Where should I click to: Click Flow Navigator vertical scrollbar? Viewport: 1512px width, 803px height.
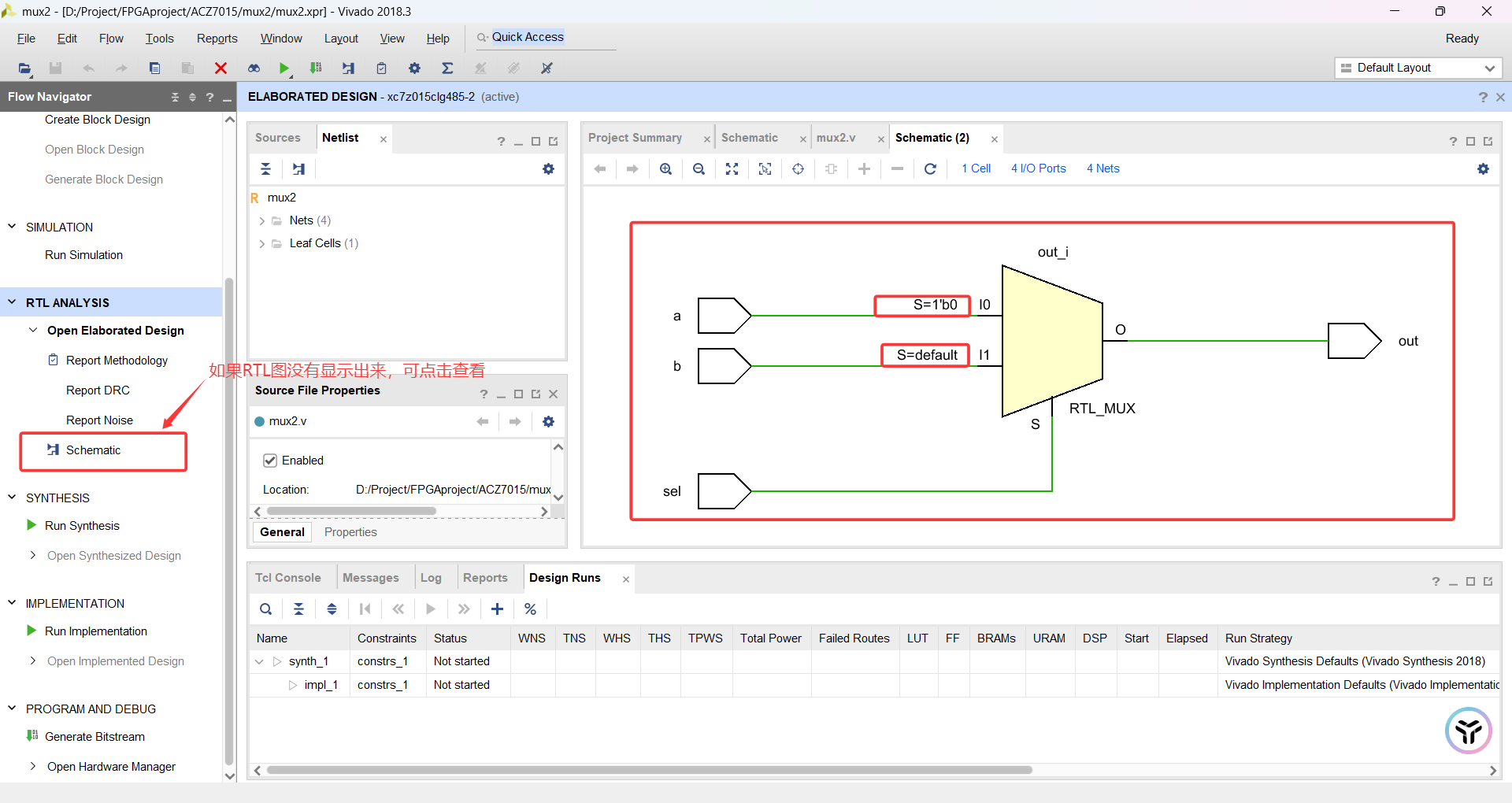coord(229,520)
